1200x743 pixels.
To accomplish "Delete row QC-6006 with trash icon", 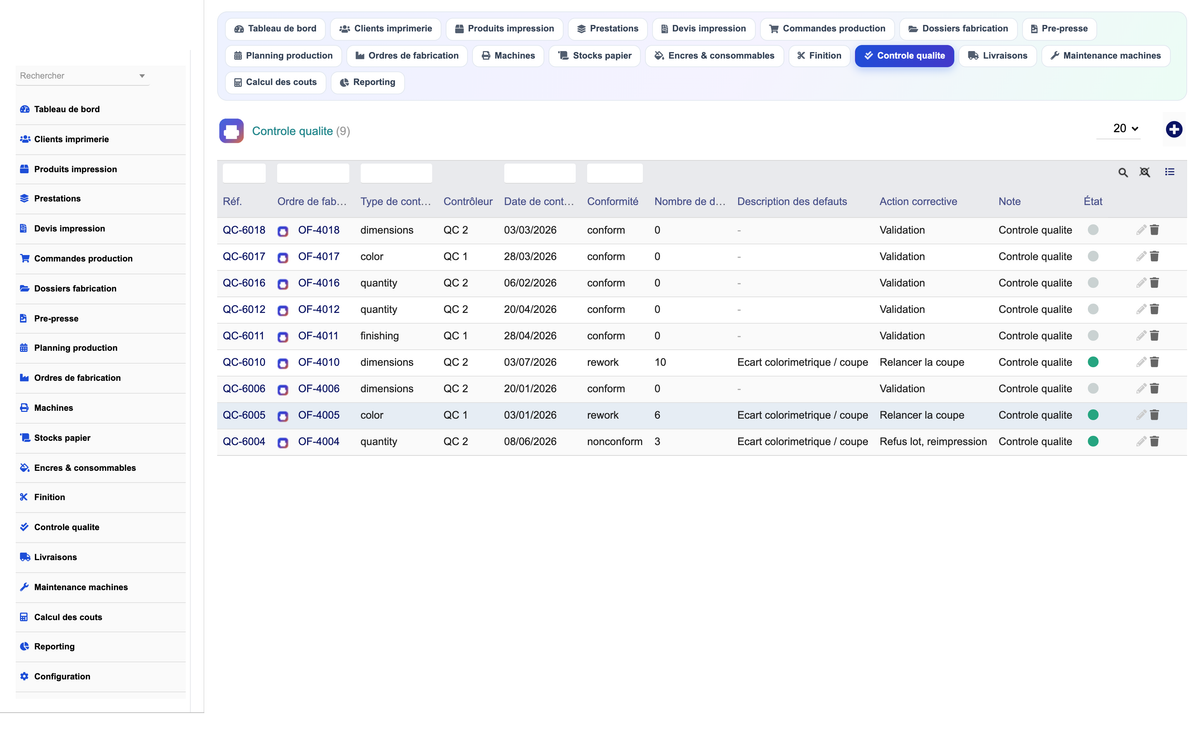I will coord(1154,388).
